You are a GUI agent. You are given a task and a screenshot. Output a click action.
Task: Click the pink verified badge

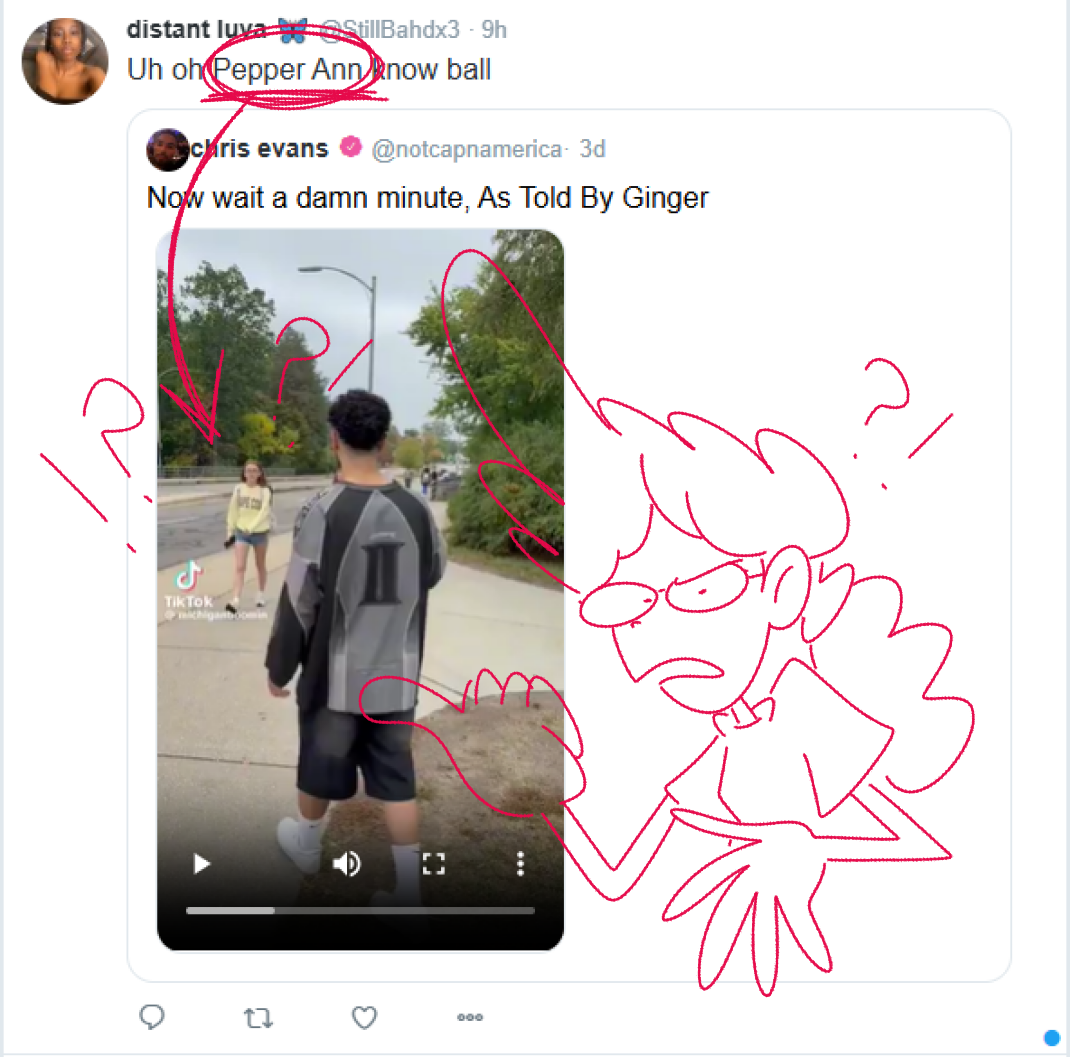point(351,147)
